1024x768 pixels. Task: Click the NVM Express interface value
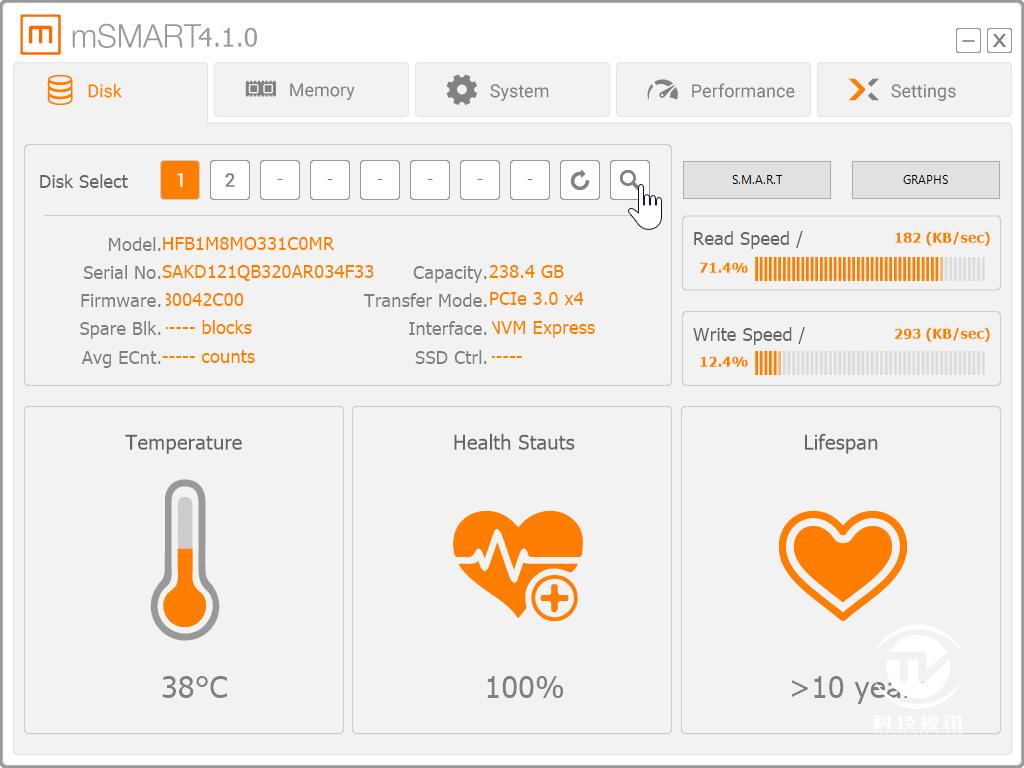(543, 328)
